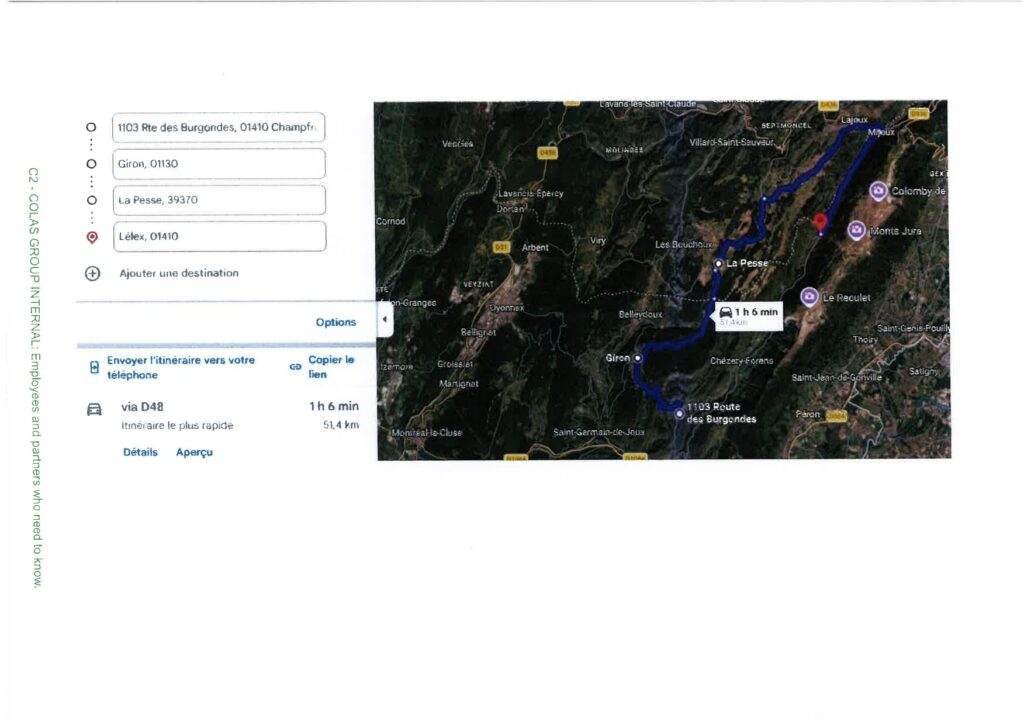Select the Giron, 01130 waypoint field

pos(219,164)
